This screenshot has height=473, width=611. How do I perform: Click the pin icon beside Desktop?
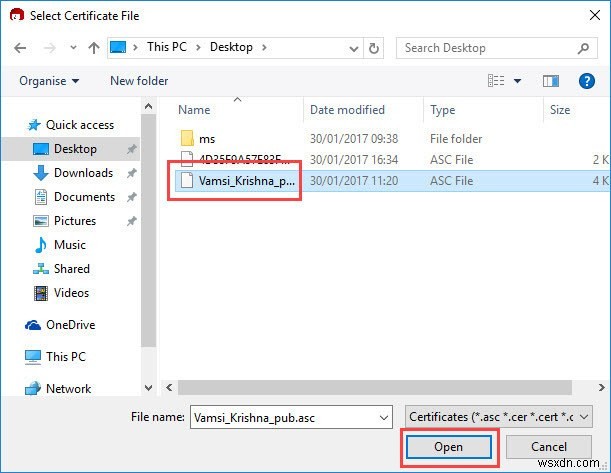tap(132, 149)
